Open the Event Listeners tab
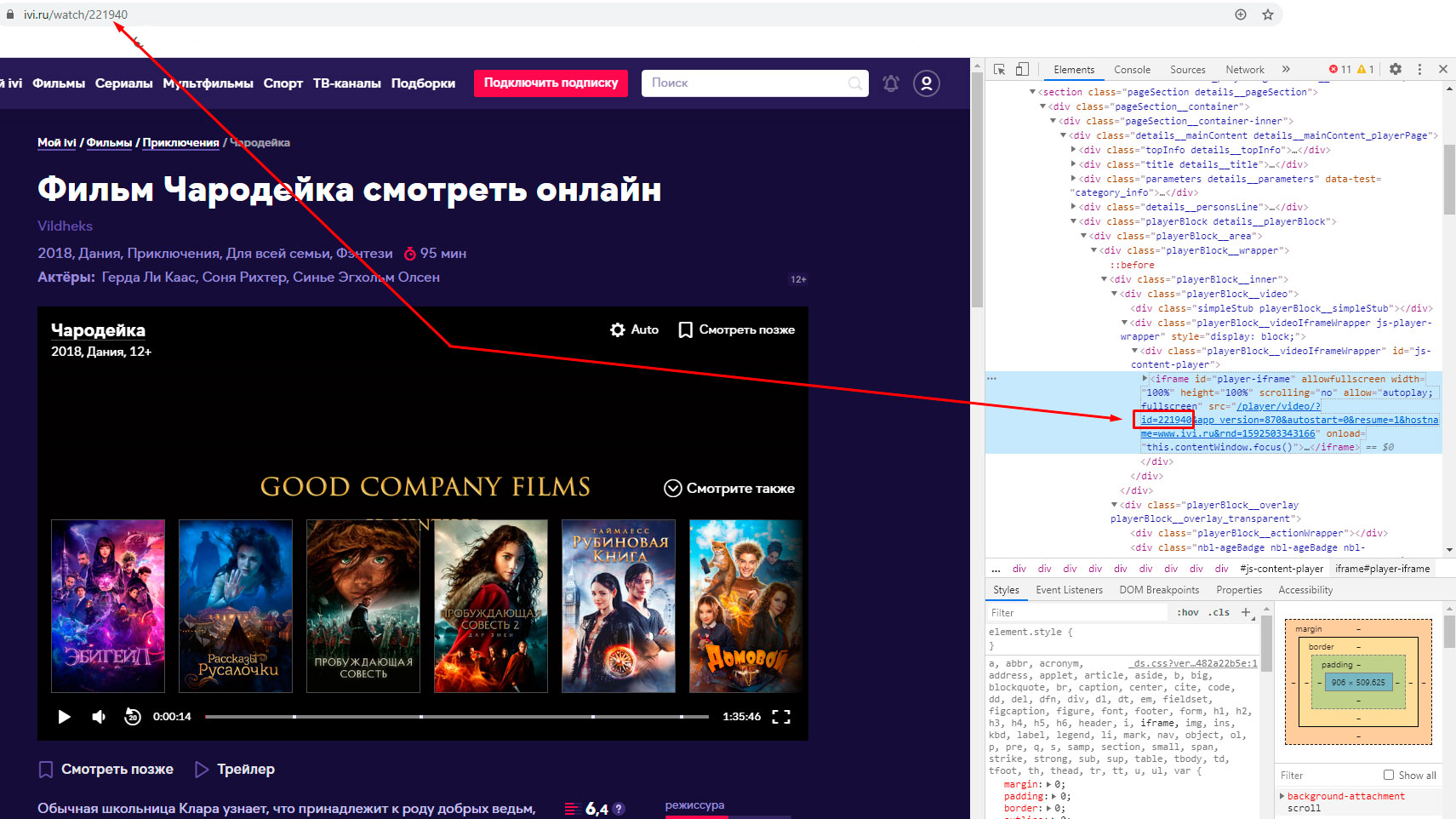This screenshot has width=1456, height=819. coord(1069,590)
